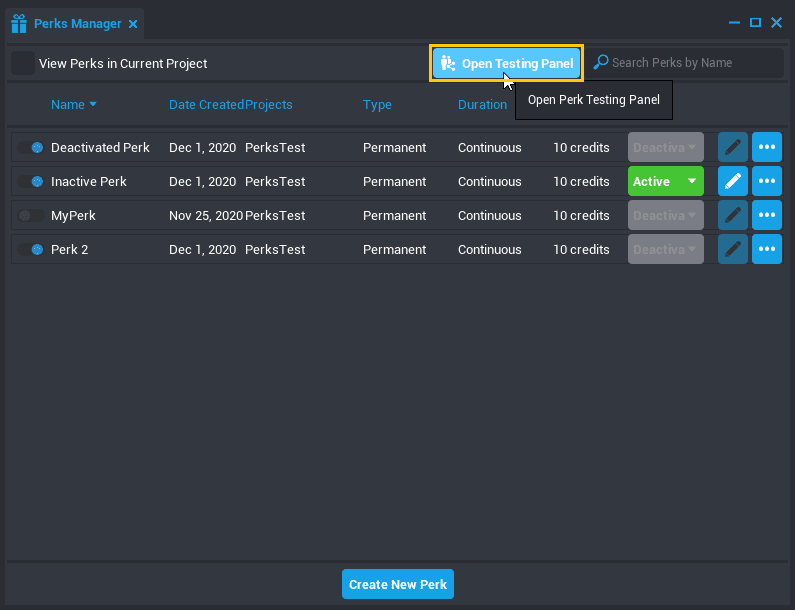Expand the Active status dropdown for Inactive Perk
This screenshot has width=795, height=610.
pos(665,181)
